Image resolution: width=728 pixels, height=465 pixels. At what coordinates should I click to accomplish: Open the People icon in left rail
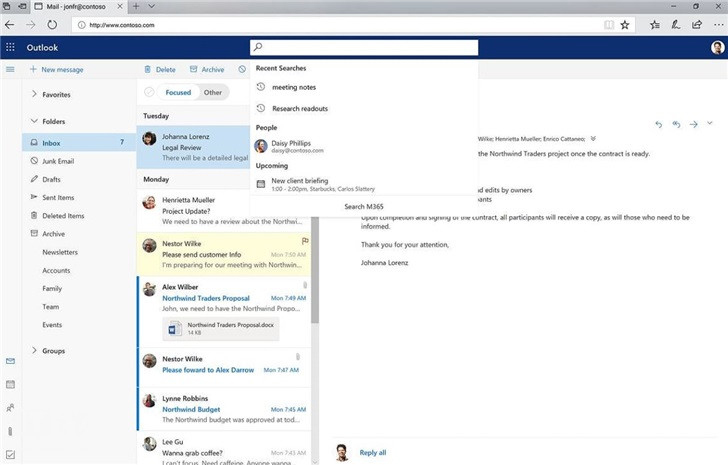point(10,407)
